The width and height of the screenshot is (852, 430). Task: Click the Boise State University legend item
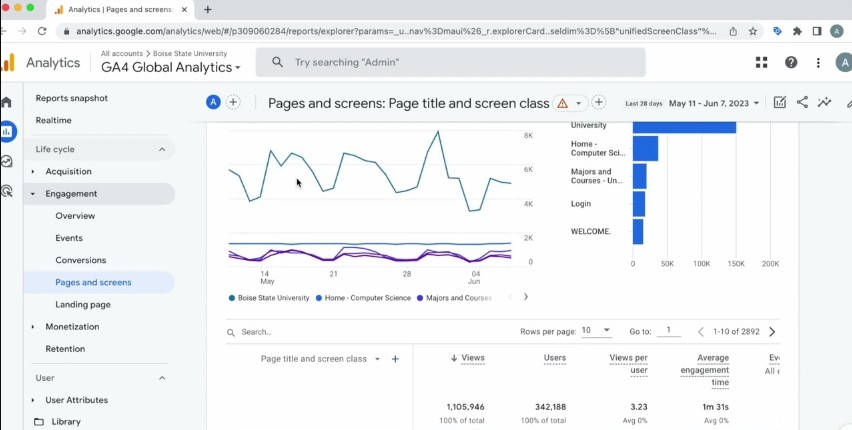pos(269,298)
